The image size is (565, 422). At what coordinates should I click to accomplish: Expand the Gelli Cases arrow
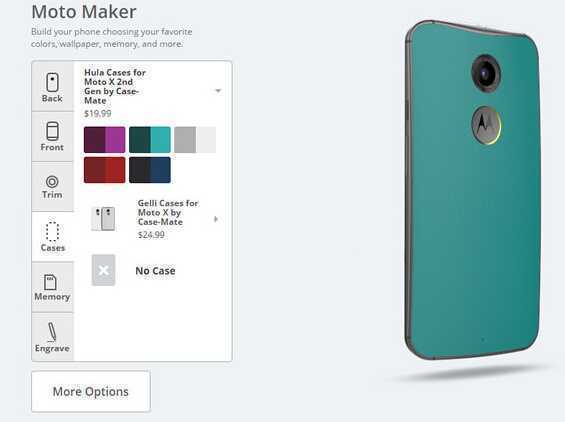tap(216, 219)
